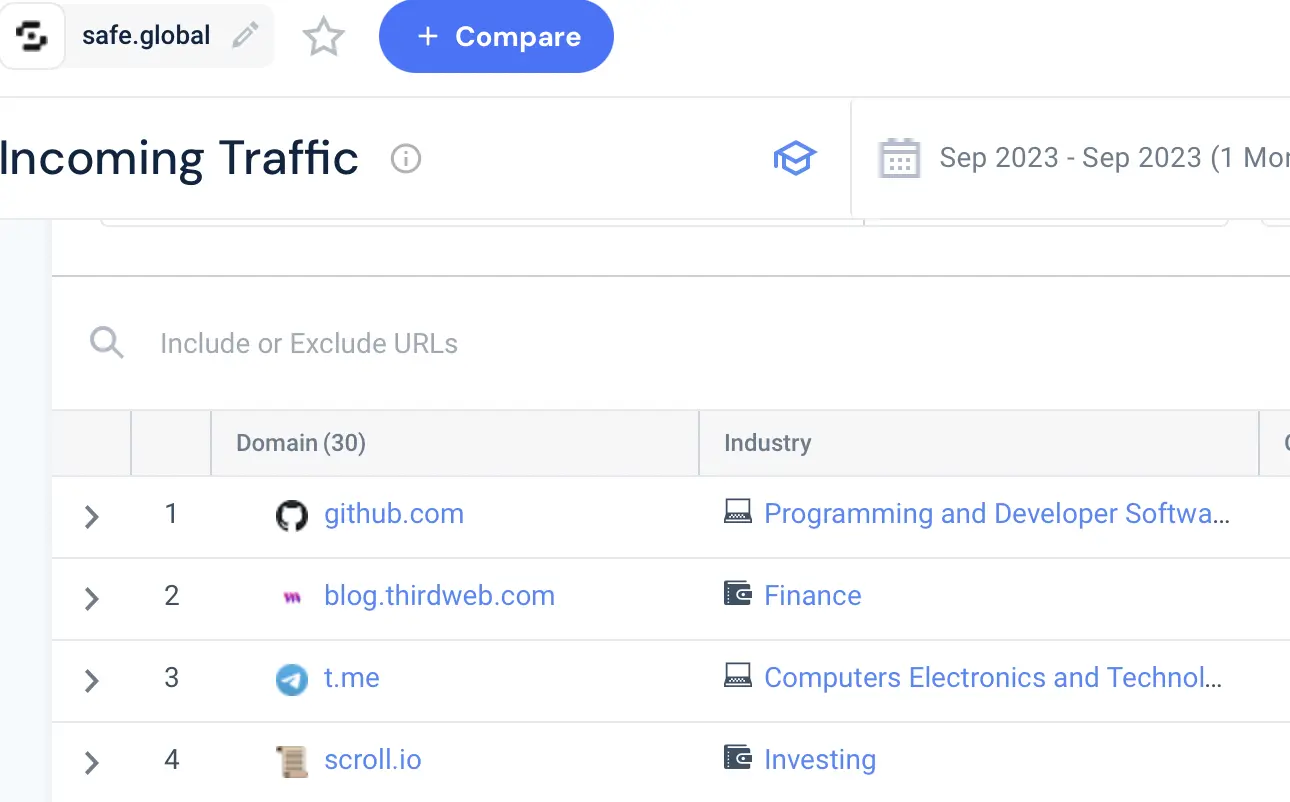
Task: Click the calendar icon for date range
Action: pyautogui.click(x=899, y=158)
